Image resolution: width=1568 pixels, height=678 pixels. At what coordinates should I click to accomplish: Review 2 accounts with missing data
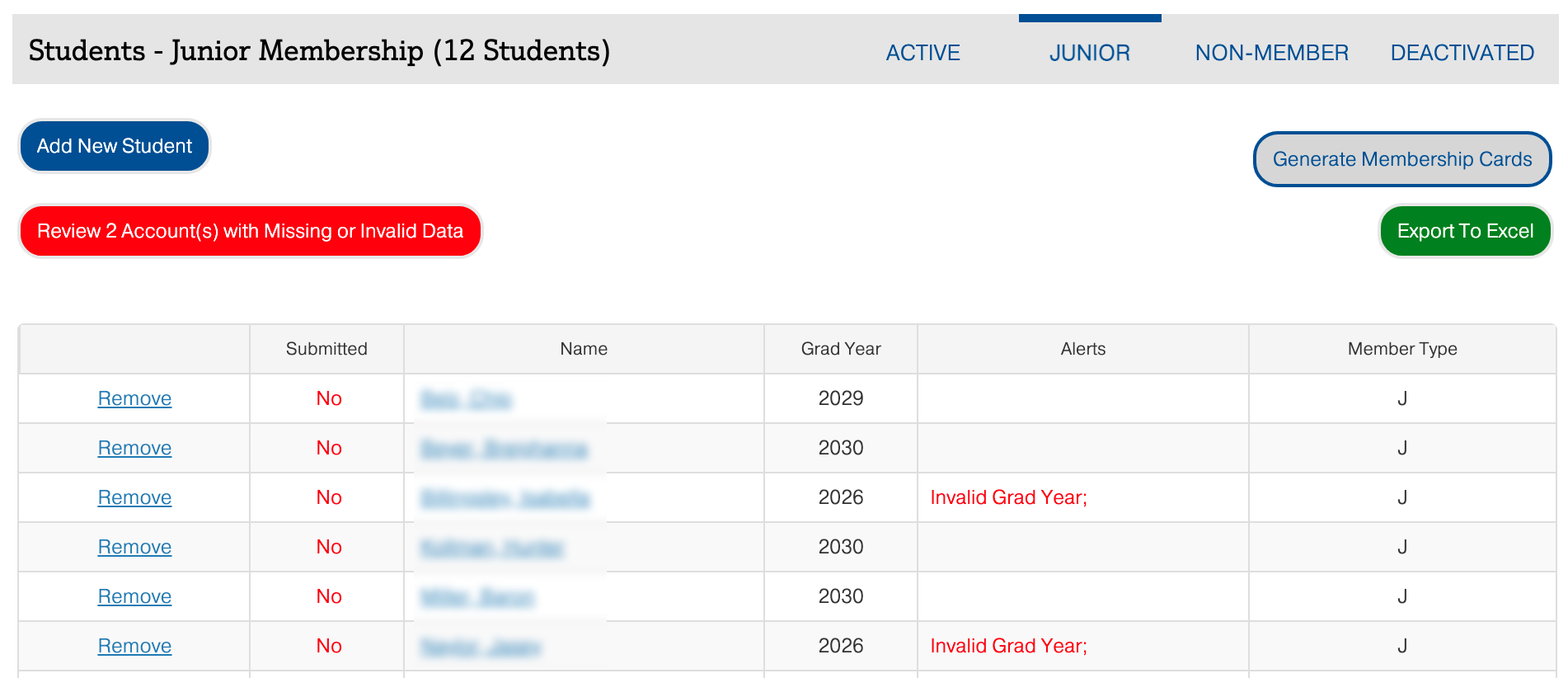click(x=250, y=231)
